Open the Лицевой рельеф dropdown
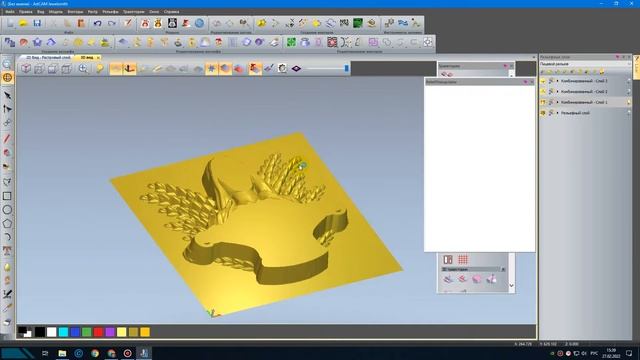The height and width of the screenshot is (360, 640). 585,64
